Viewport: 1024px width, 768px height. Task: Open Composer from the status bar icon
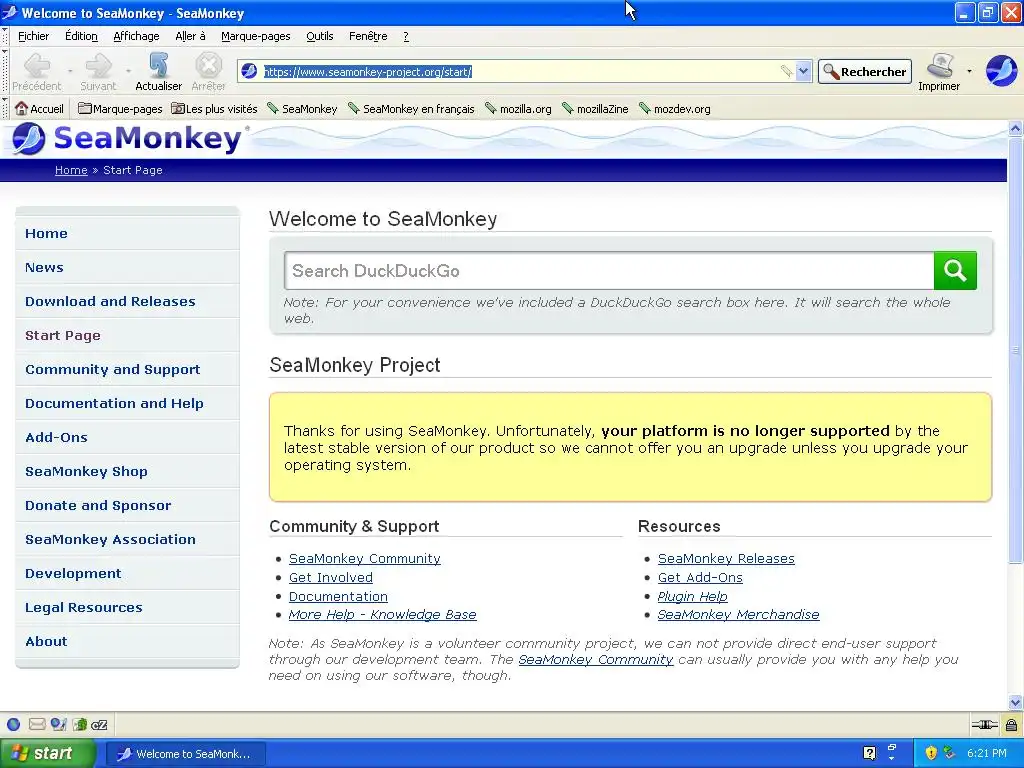coord(59,724)
